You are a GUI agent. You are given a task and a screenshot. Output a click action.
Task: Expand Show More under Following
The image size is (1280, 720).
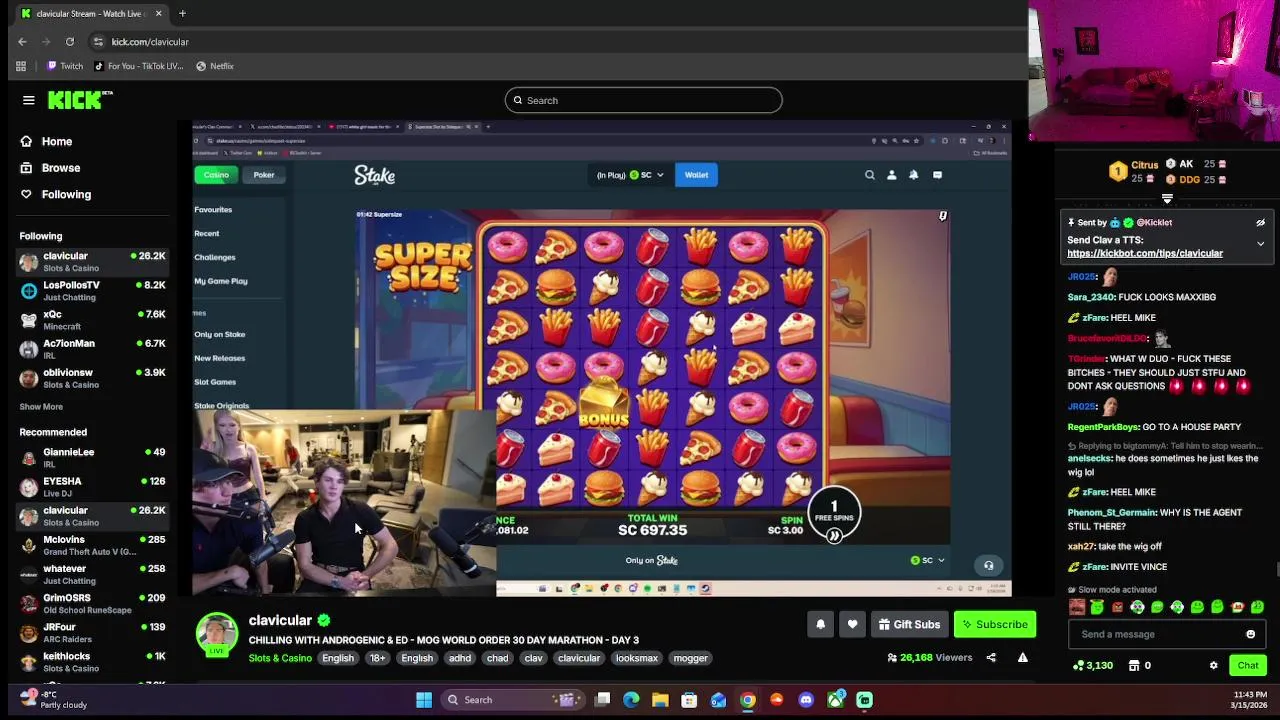tap(41, 407)
